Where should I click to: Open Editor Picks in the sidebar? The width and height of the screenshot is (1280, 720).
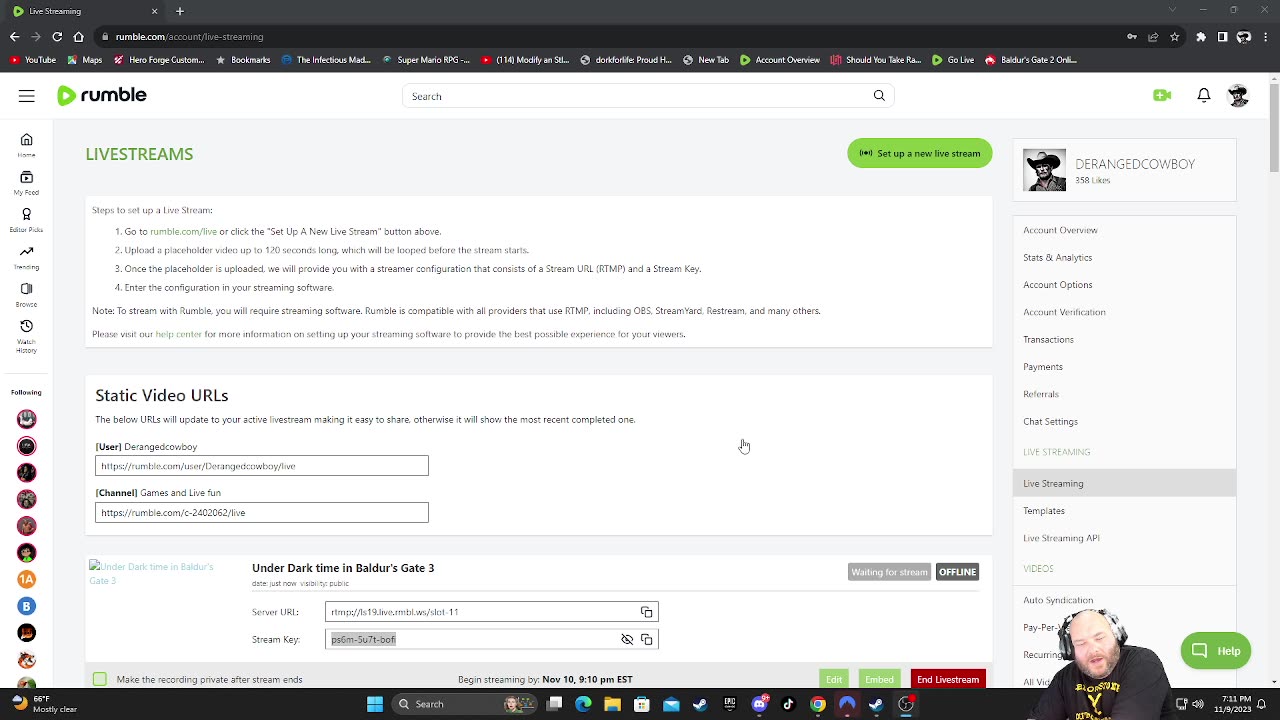click(x=26, y=220)
